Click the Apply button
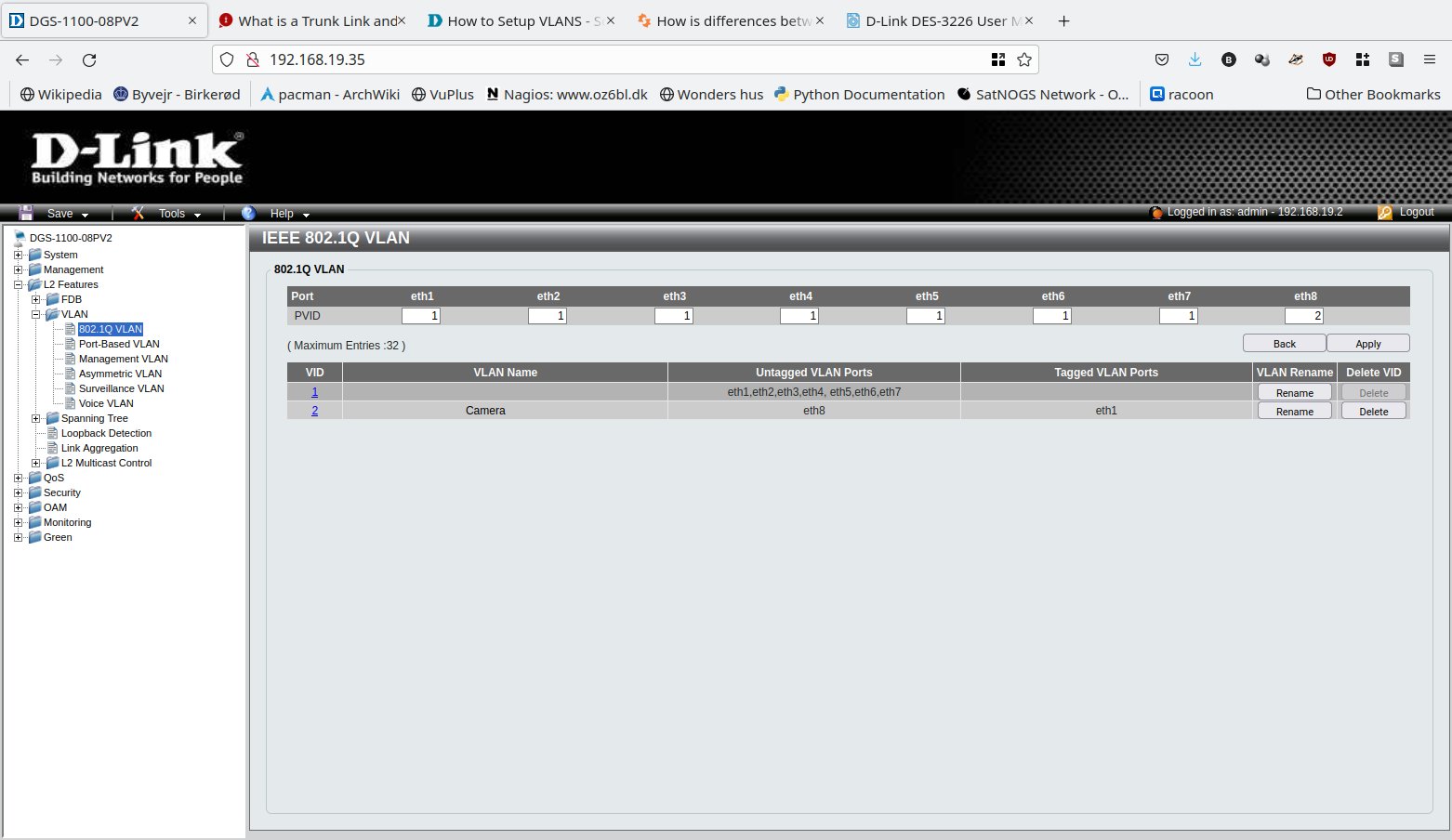Viewport: 1452px width, 840px height. pyautogui.click(x=1367, y=344)
